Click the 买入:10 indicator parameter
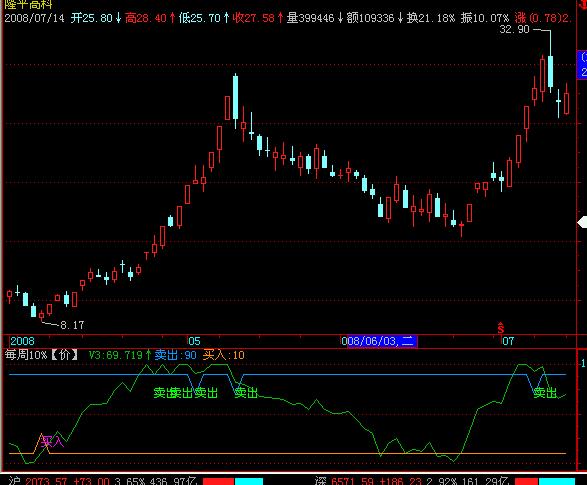 [x=223, y=355]
